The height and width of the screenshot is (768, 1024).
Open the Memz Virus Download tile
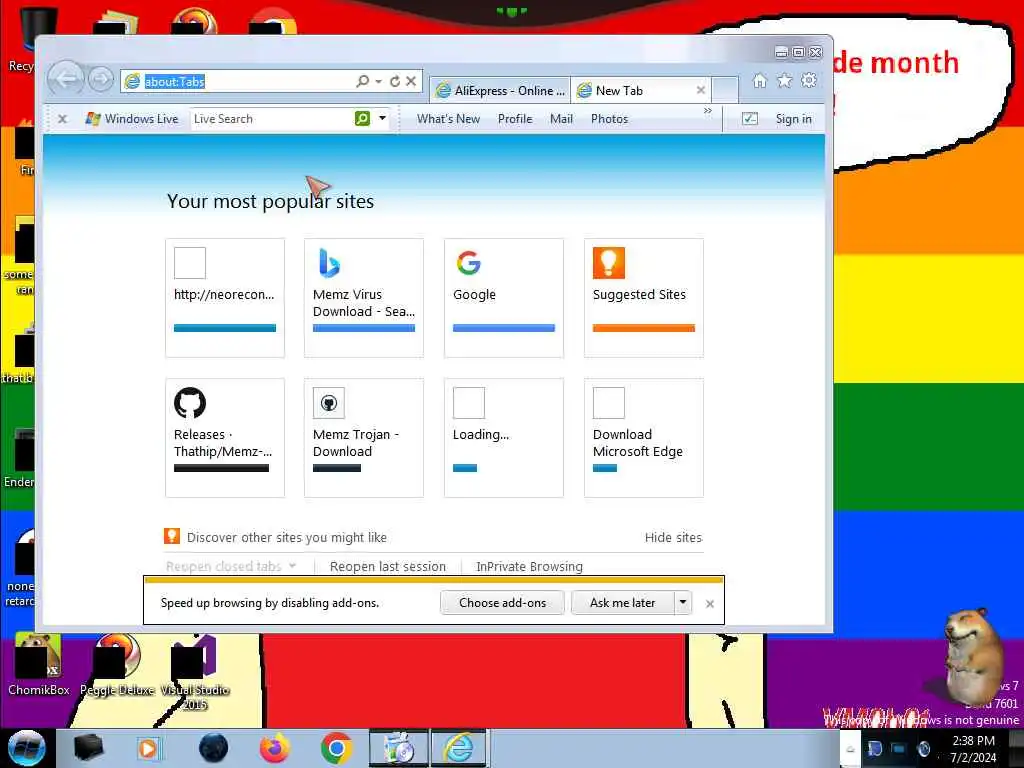364,298
